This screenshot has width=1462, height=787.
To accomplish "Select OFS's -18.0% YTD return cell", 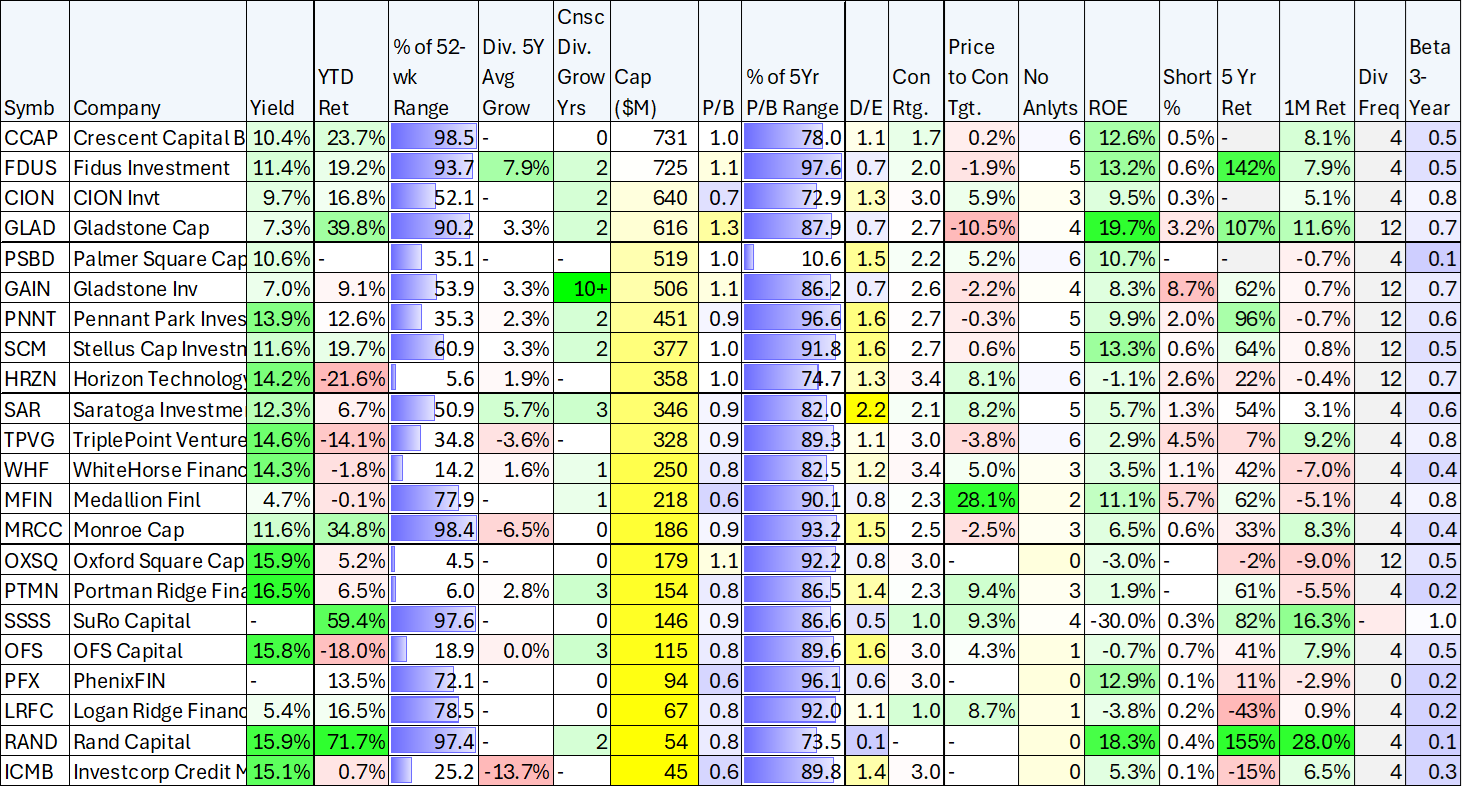I will 350,650.
